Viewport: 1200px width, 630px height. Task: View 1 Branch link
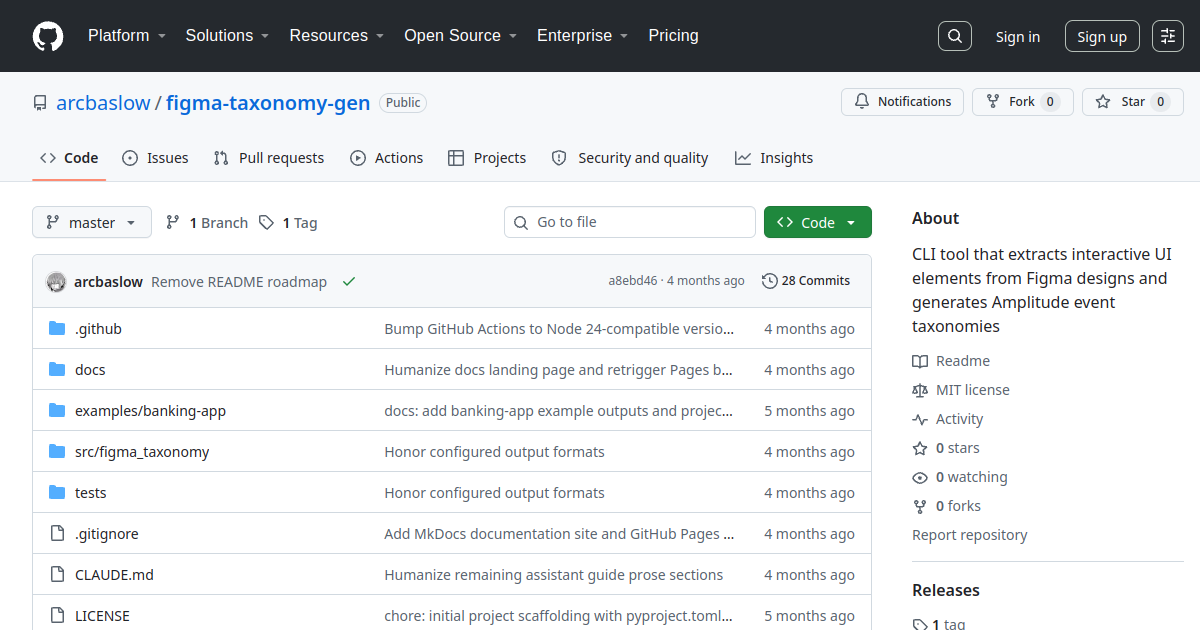[x=207, y=223]
